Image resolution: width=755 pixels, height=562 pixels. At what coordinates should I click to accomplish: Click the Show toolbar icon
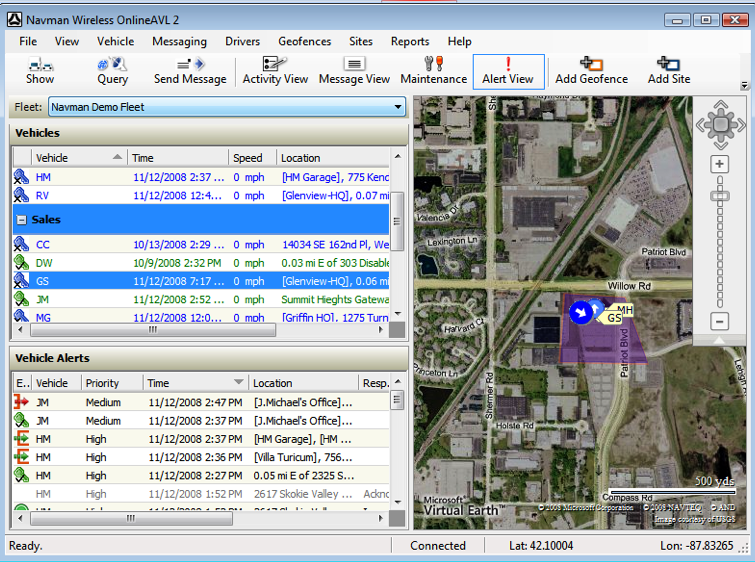pyautogui.click(x=40, y=71)
